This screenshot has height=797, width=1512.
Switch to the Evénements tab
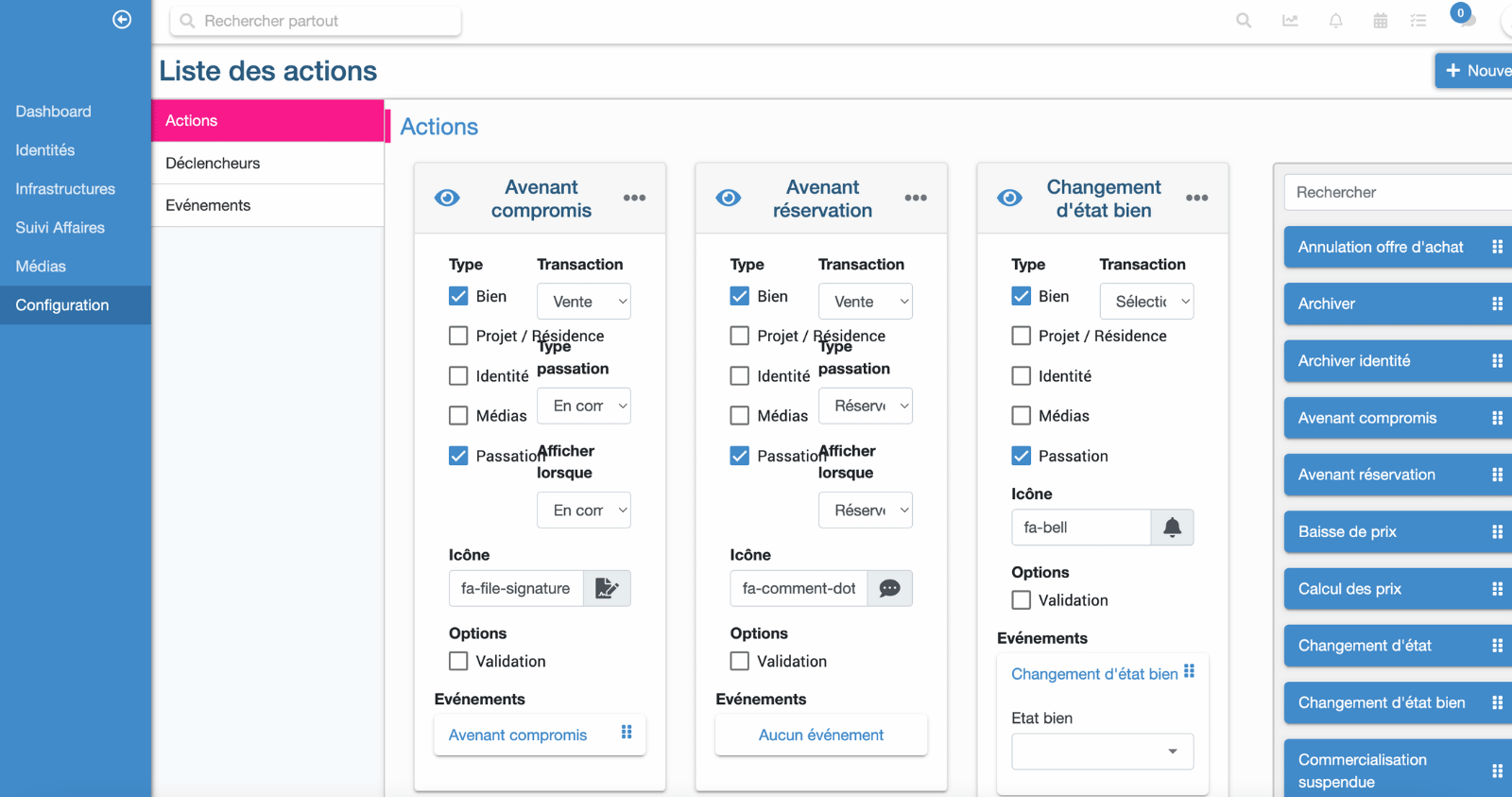[267, 205]
